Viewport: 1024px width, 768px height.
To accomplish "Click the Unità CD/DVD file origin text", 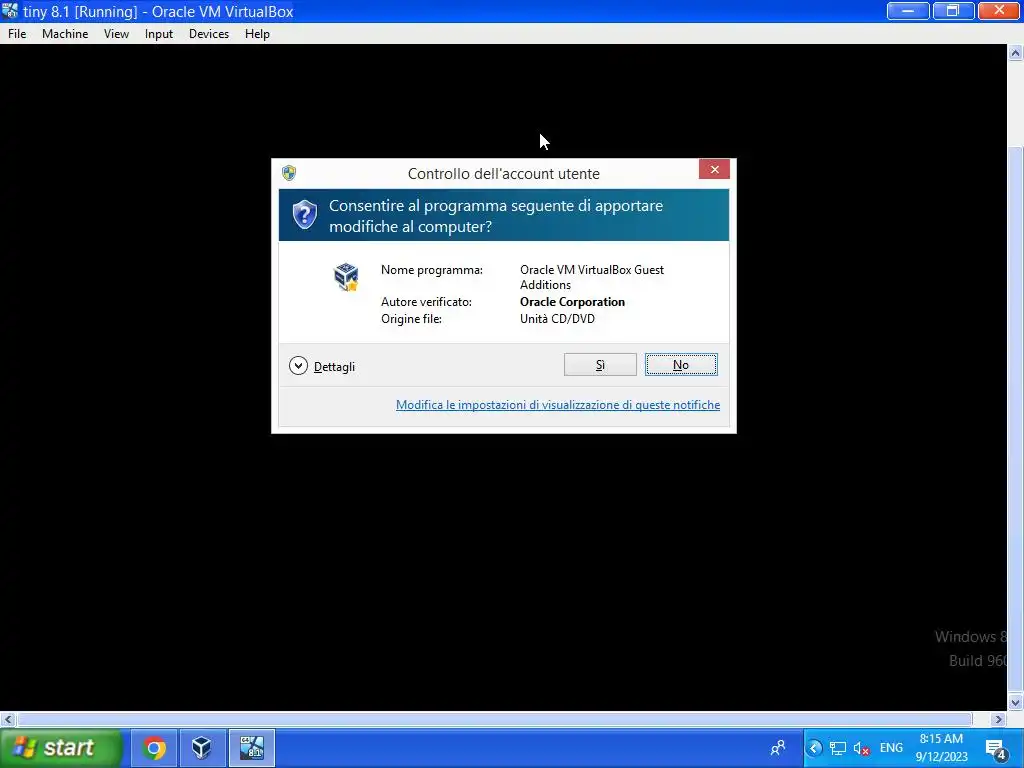I will click(x=557, y=319).
